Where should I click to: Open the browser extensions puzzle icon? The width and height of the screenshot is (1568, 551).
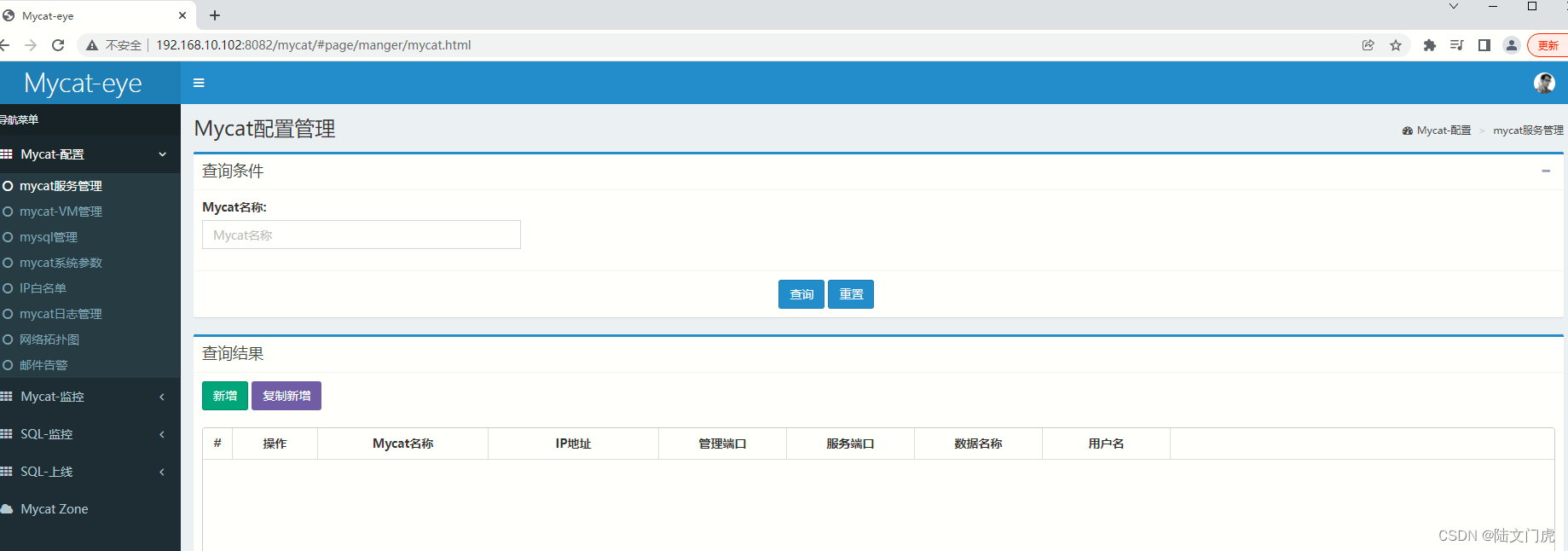[x=1430, y=45]
